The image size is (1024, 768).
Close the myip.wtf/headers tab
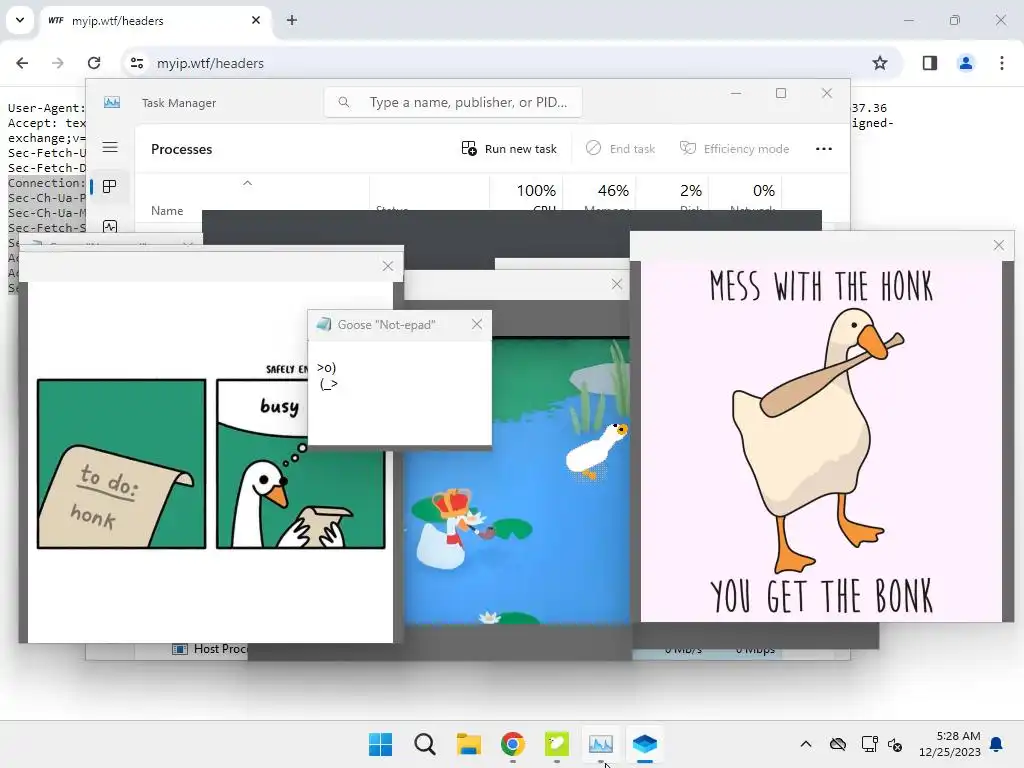tap(256, 20)
